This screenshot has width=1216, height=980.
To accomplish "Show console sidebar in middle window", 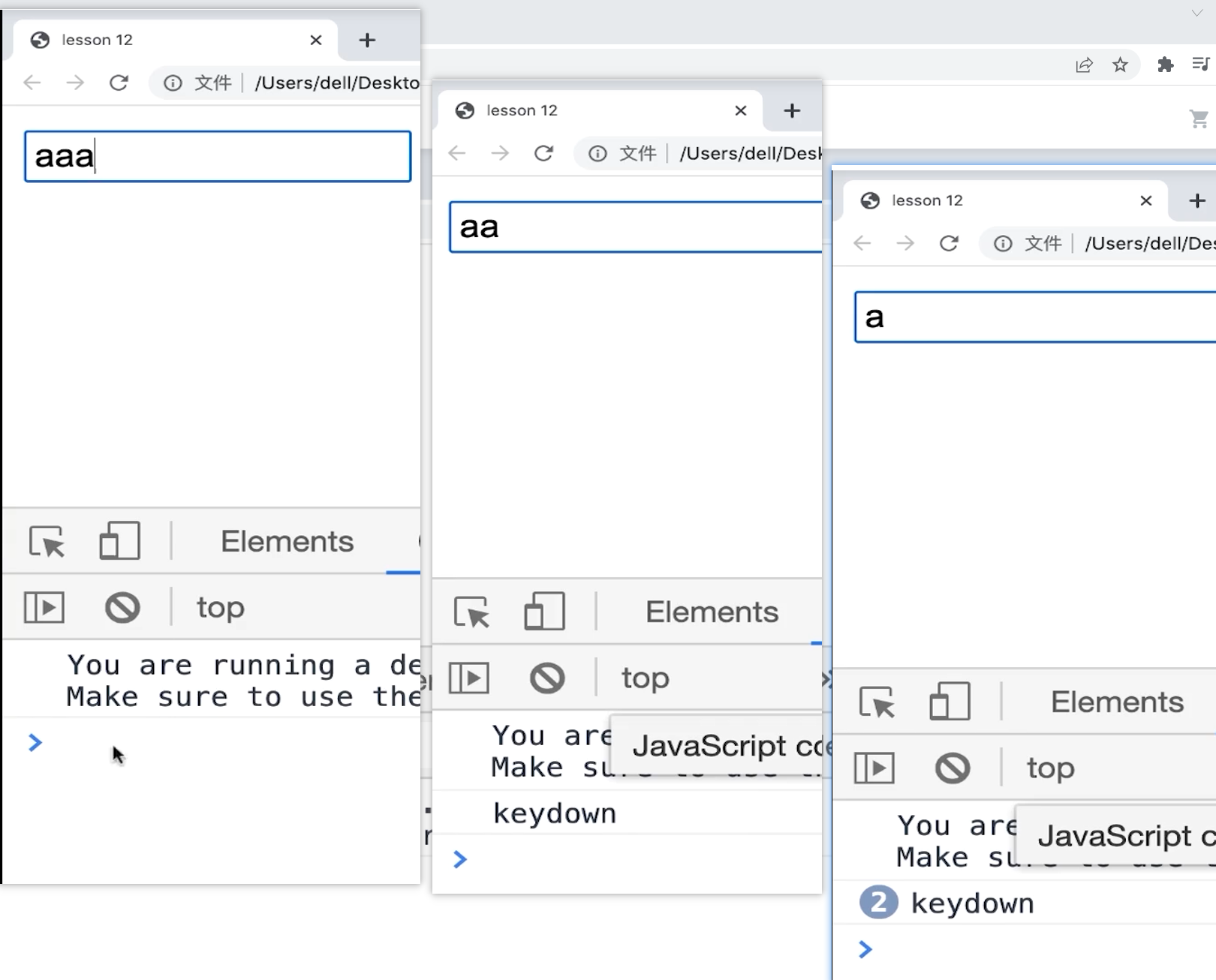I will [x=469, y=678].
